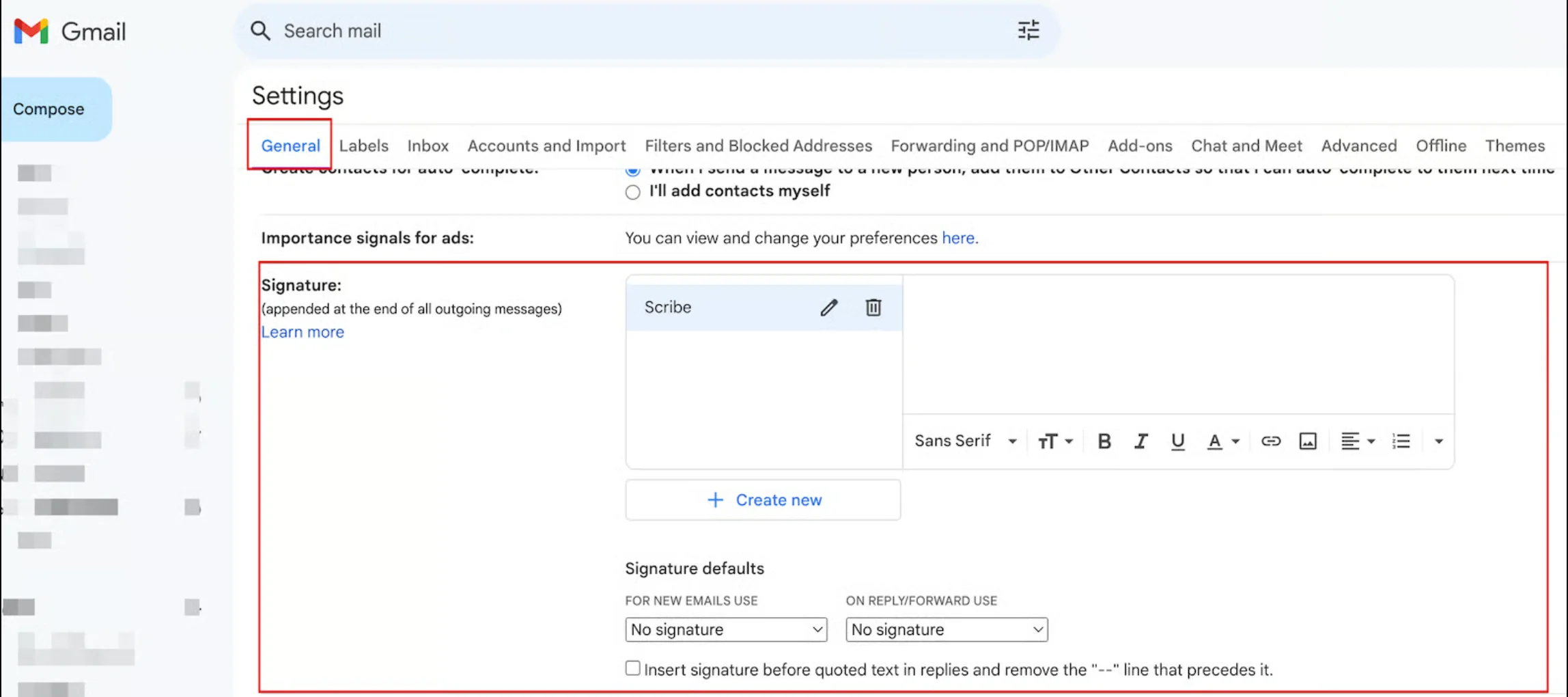The width and height of the screenshot is (1568, 697).
Task: Open Forwarding and POP/IMAP tab
Action: (990, 146)
